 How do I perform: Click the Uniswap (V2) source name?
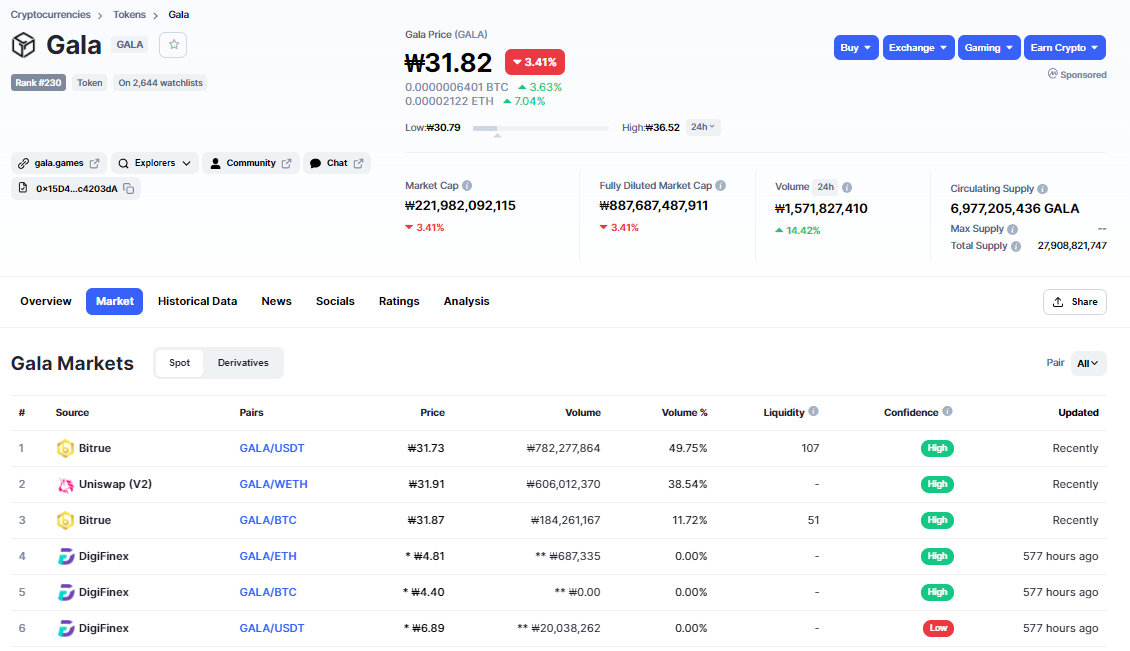pos(115,484)
